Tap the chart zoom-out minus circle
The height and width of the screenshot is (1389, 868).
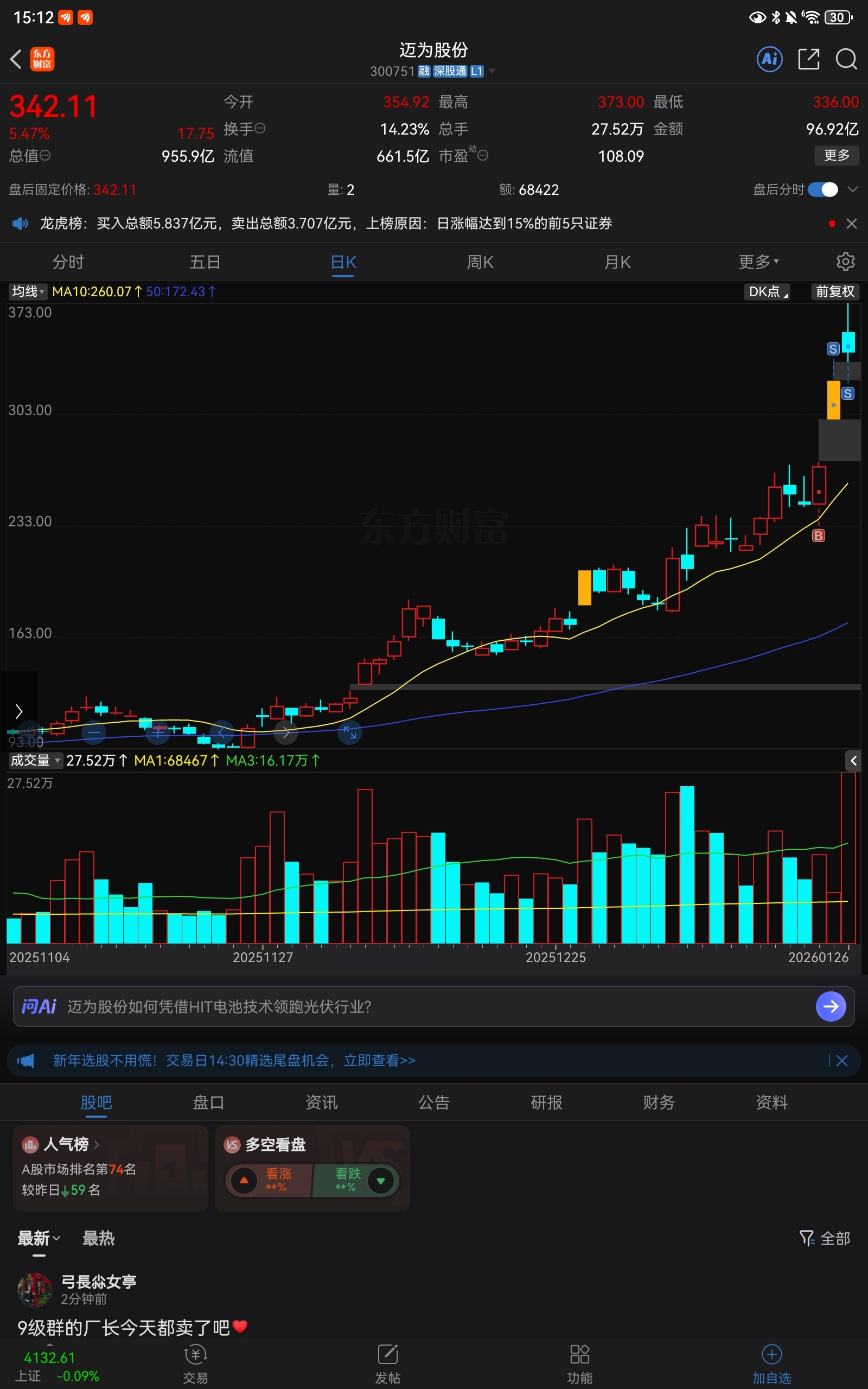click(93, 732)
